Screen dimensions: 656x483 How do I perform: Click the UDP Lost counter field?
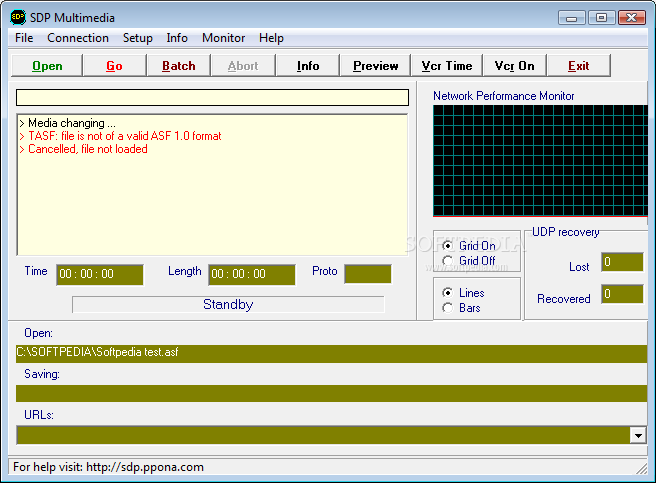point(622,262)
